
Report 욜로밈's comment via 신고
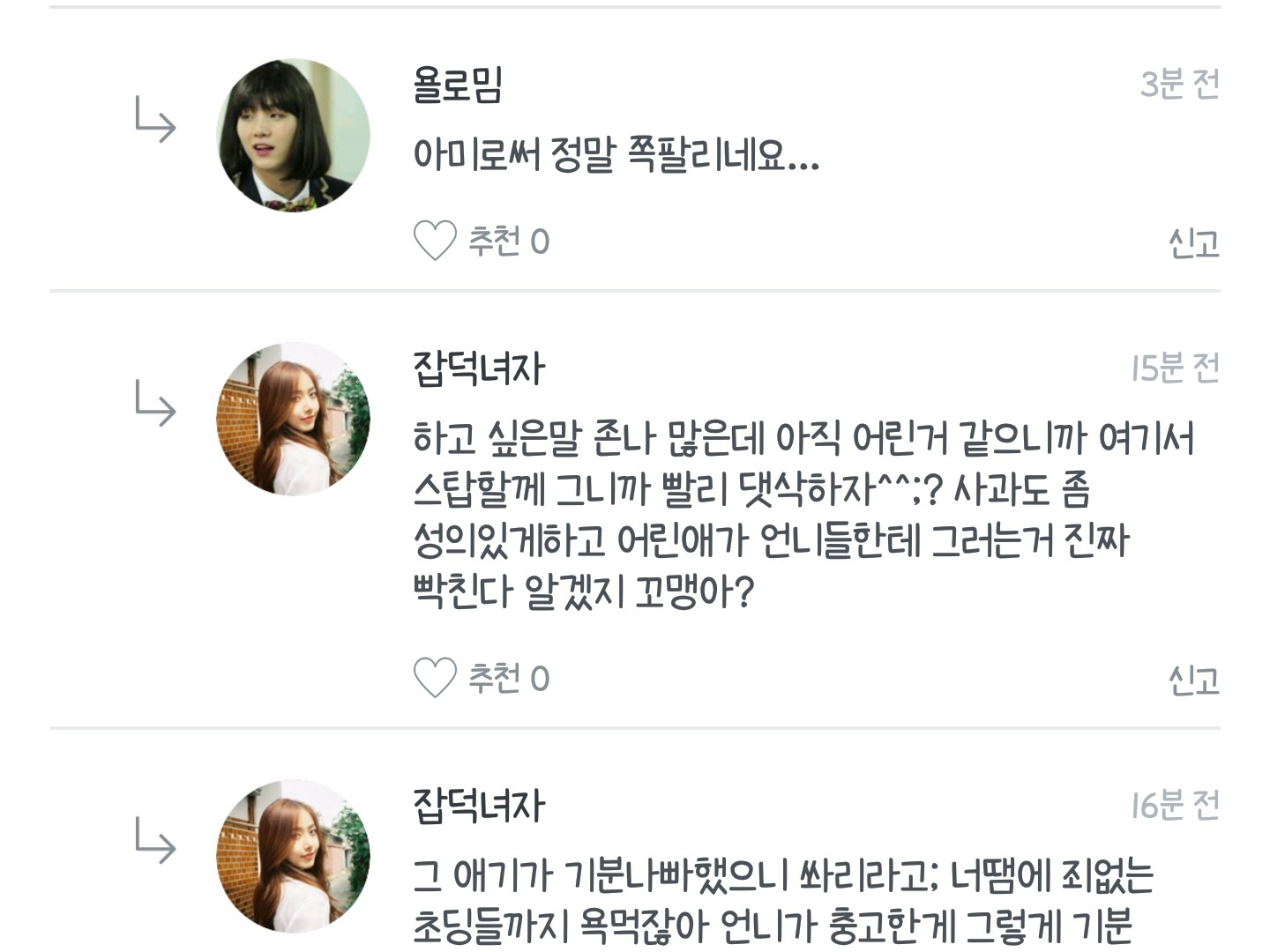pos(1193,242)
